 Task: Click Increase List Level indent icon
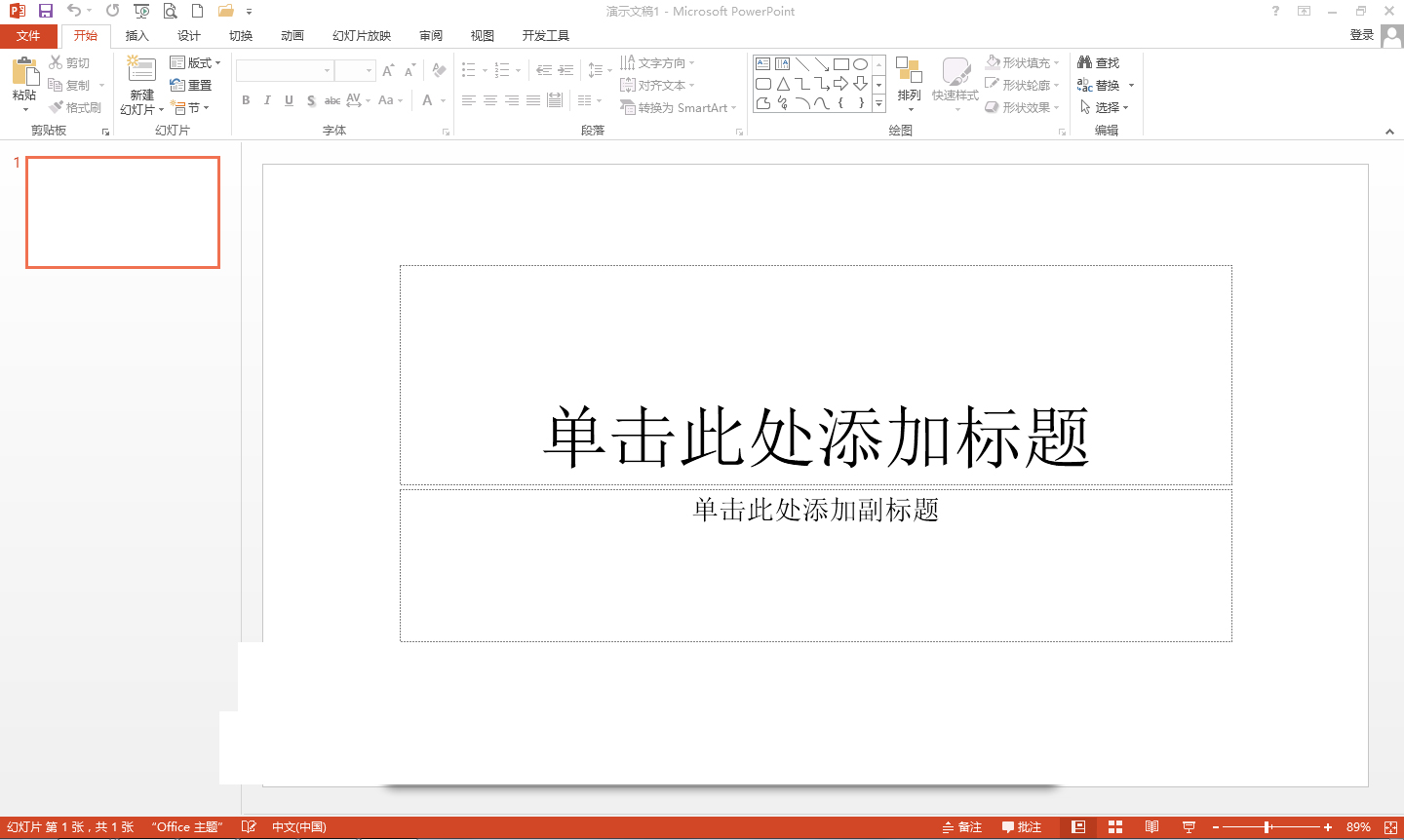(565, 70)
